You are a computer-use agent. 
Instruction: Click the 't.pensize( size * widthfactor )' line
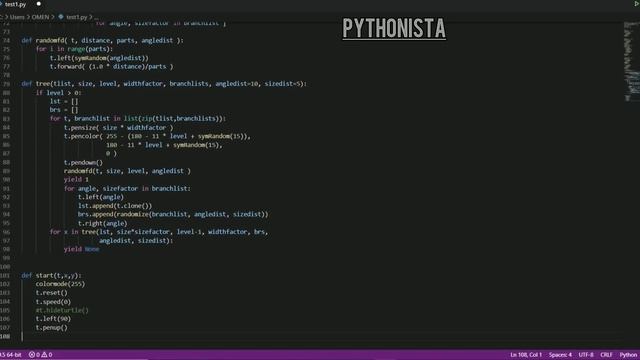(118, 127)
